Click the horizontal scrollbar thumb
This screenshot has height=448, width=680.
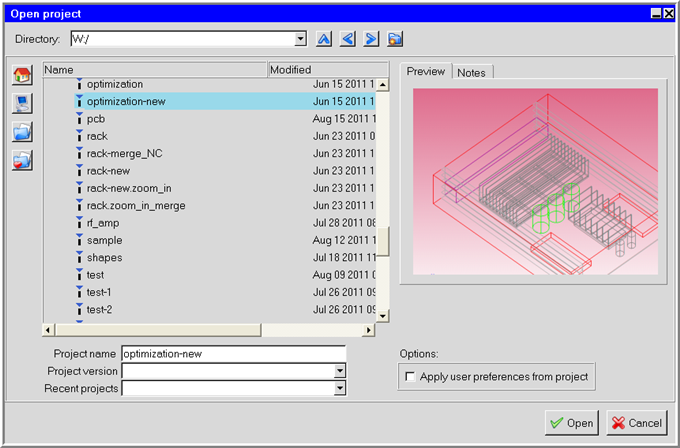pyautogui.click(x=158, y=330)
